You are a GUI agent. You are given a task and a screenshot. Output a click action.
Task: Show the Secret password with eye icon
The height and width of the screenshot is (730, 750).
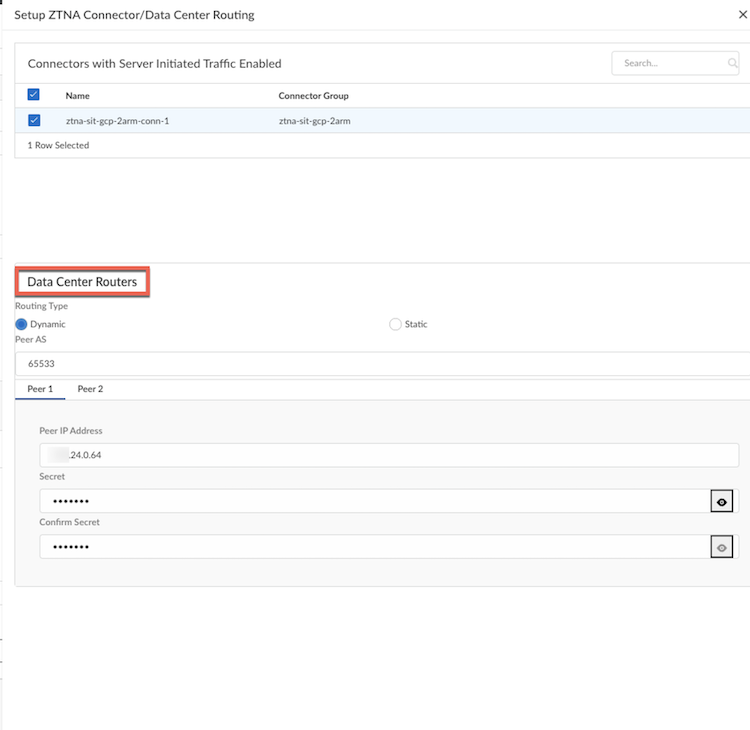click(x=722, y=502)
